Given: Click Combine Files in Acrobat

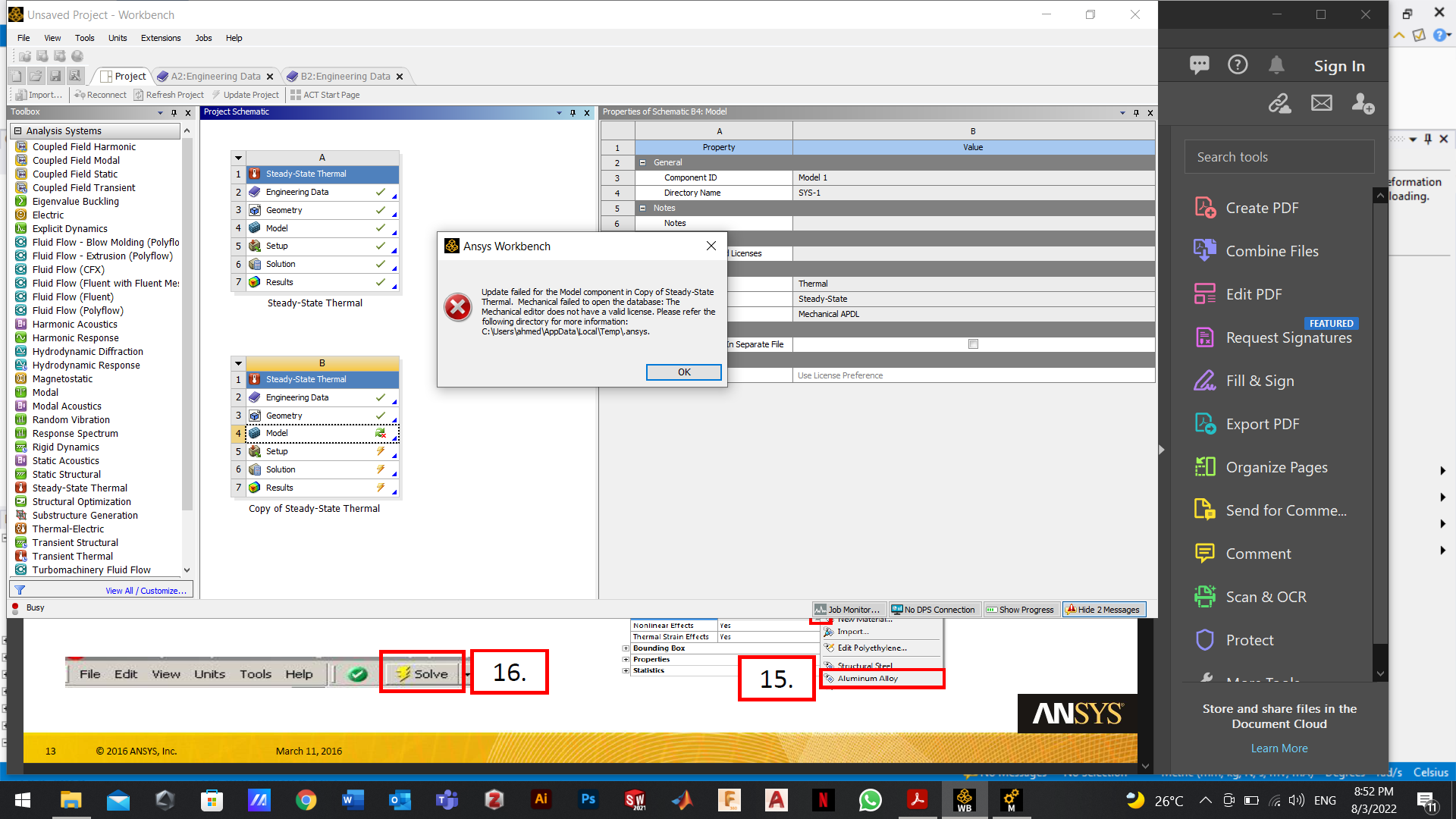Looking at the screenshot, I should (x=1257, y=251).
